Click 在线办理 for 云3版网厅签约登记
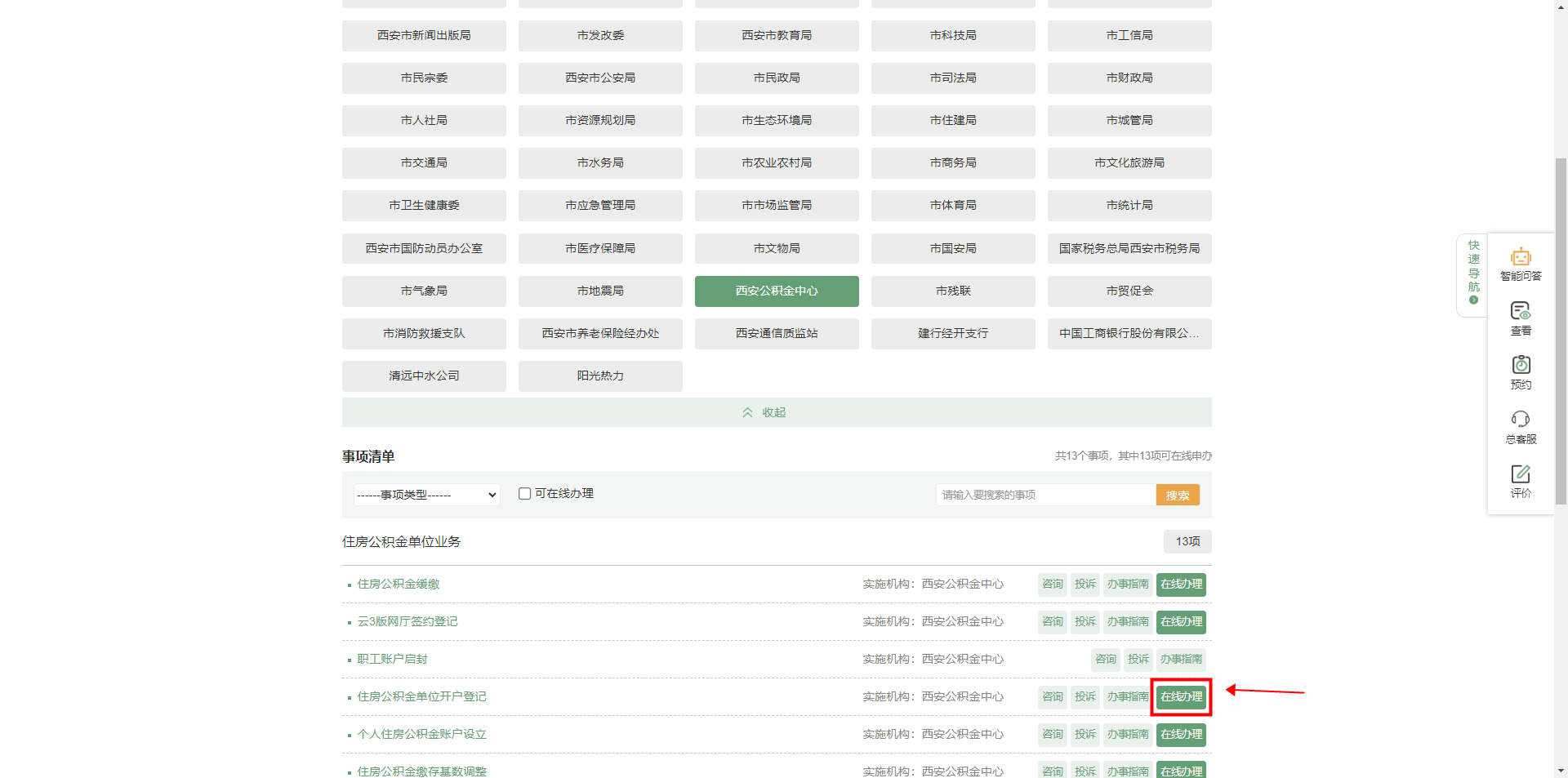 click(1181, 621)
